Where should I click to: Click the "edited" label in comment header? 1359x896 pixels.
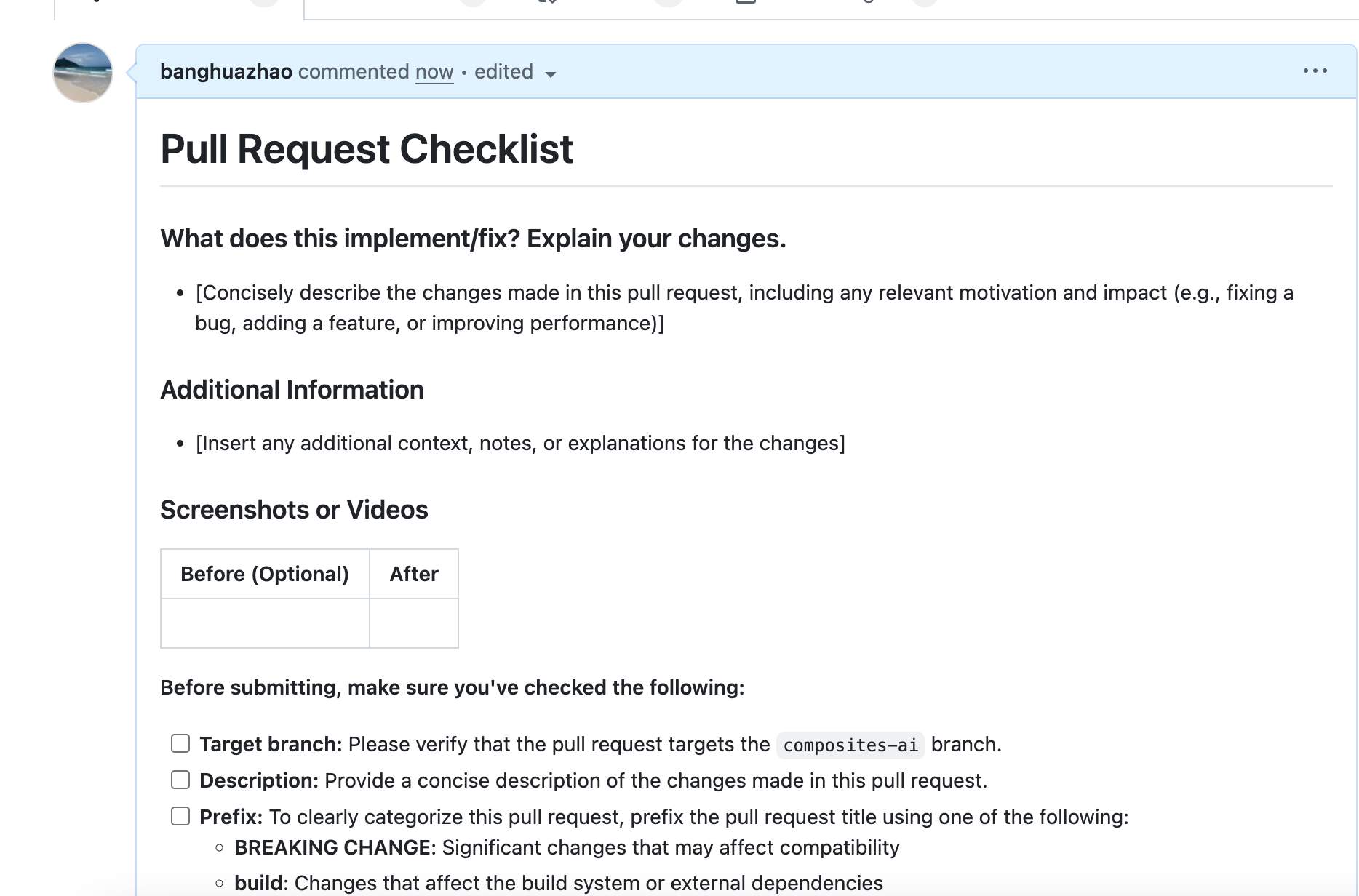(503, 72)
